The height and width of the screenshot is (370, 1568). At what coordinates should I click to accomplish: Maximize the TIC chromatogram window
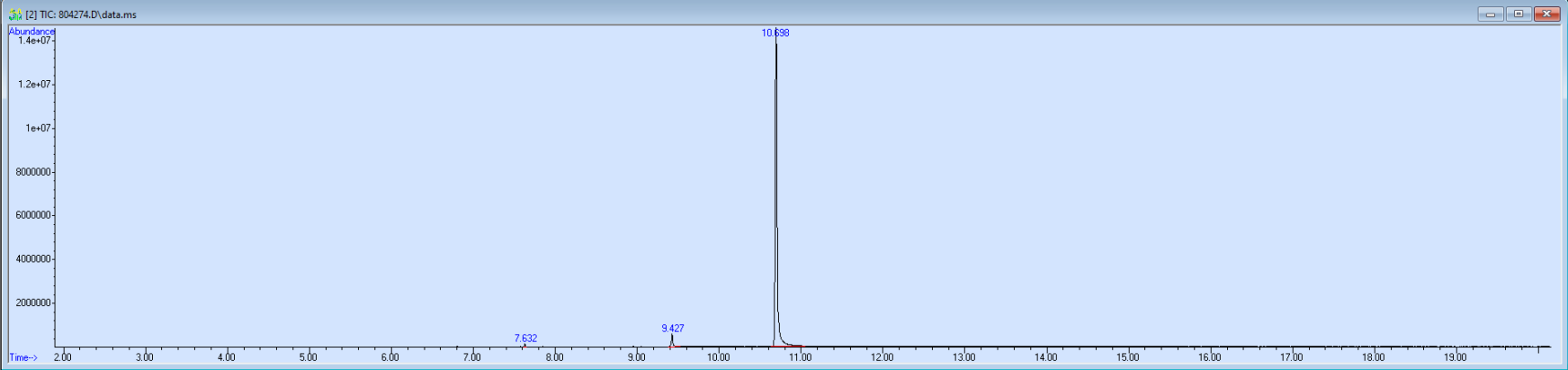1519,14
